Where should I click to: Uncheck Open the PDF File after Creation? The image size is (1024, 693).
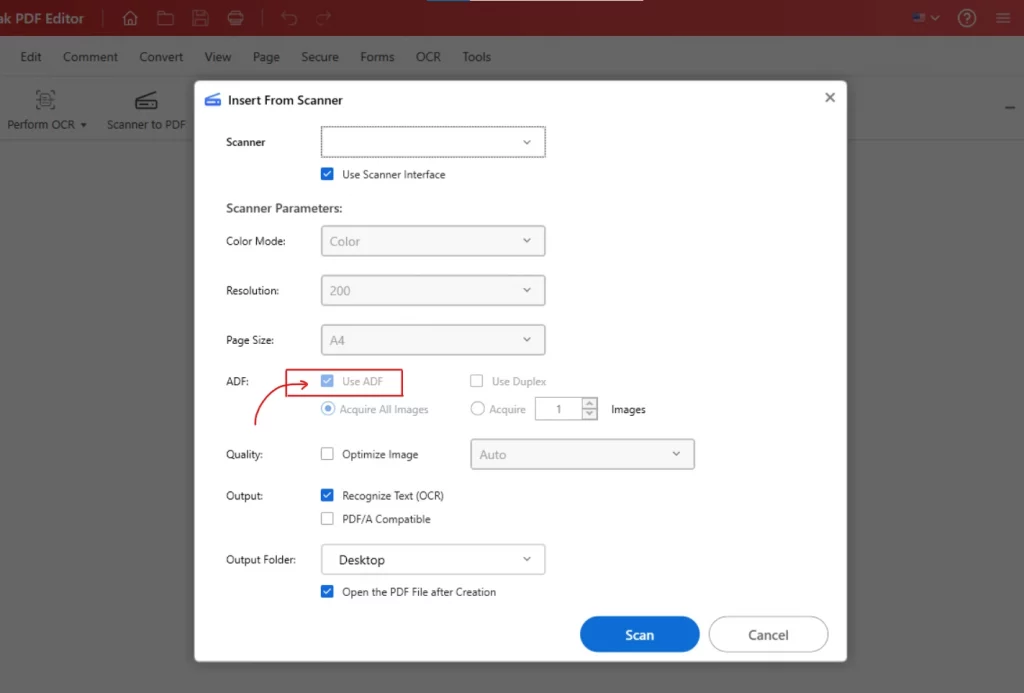327,592
